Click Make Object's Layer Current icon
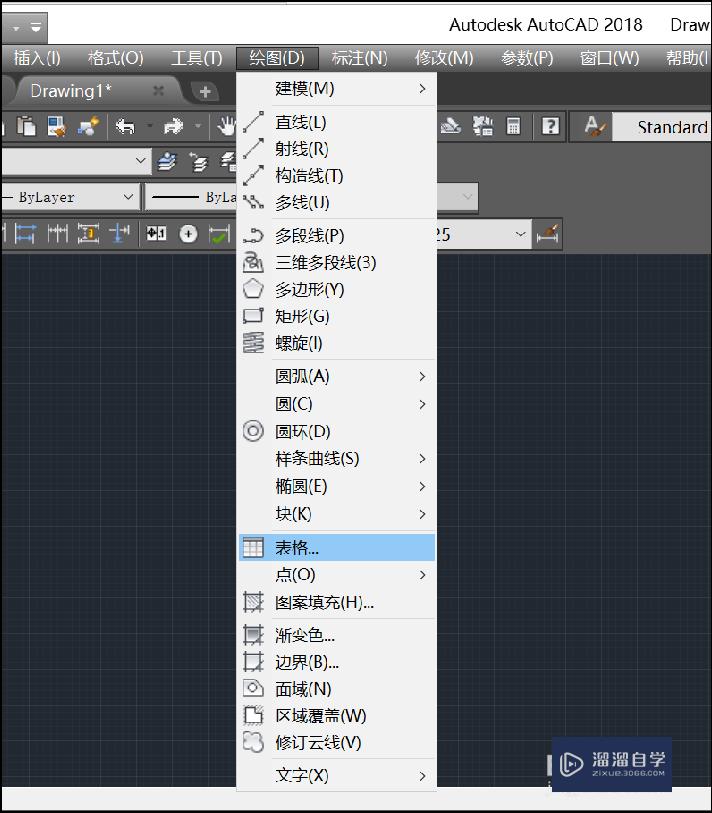This screenshot has width=712, height=813. (x=167, y=161)
